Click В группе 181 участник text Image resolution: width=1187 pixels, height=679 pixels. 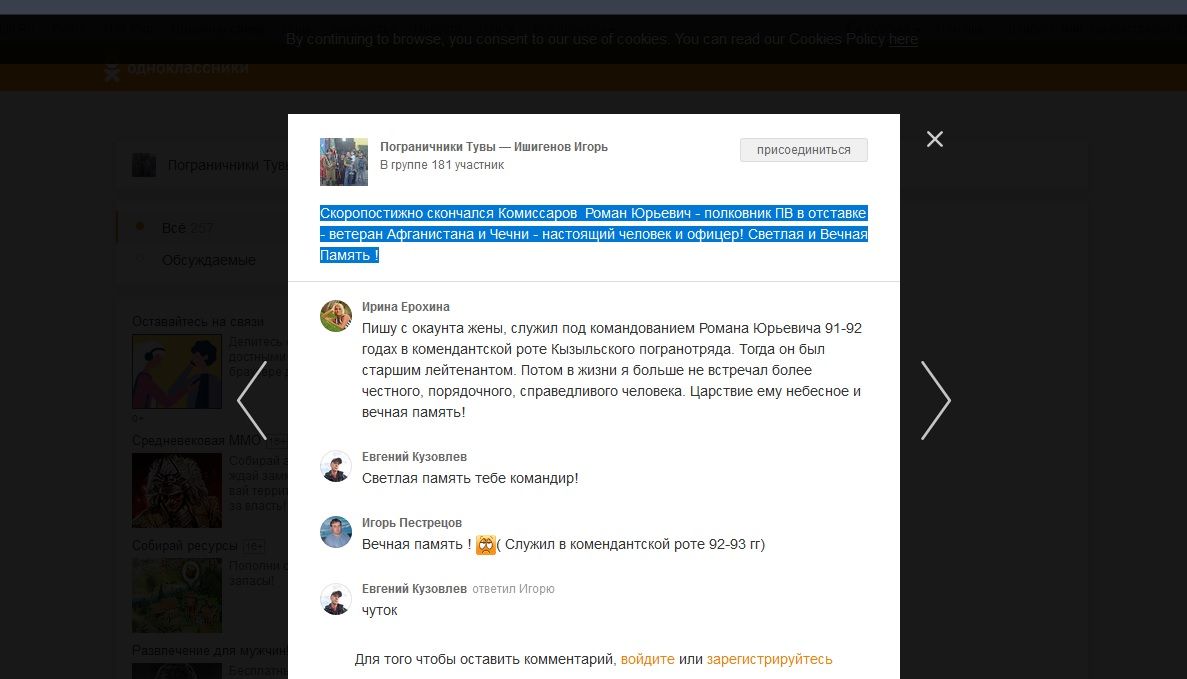[x=442, y=165]
